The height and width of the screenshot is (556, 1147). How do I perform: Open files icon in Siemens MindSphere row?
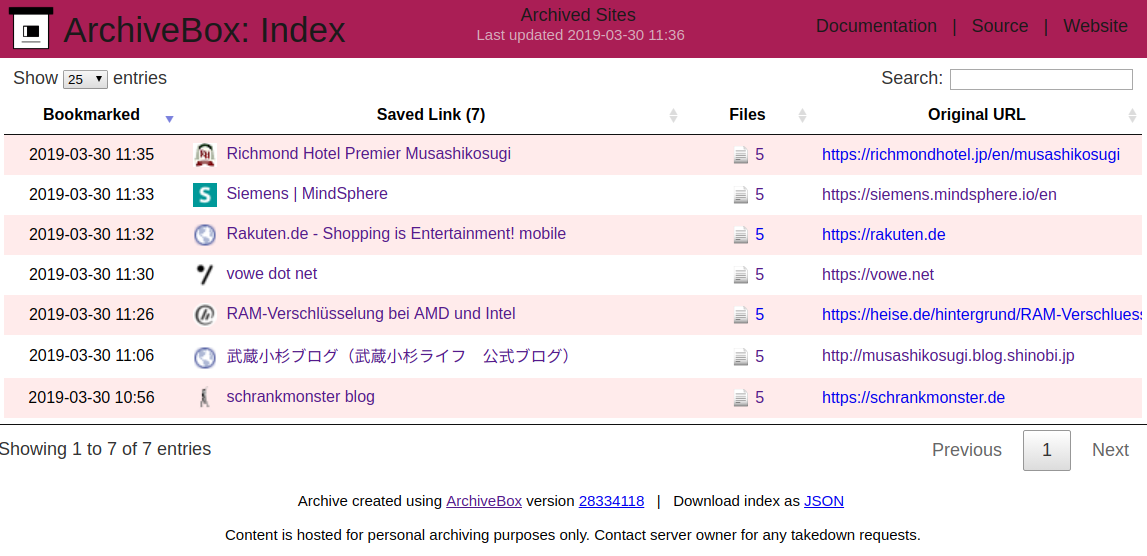pyautogui.click(x=741, y=195)
